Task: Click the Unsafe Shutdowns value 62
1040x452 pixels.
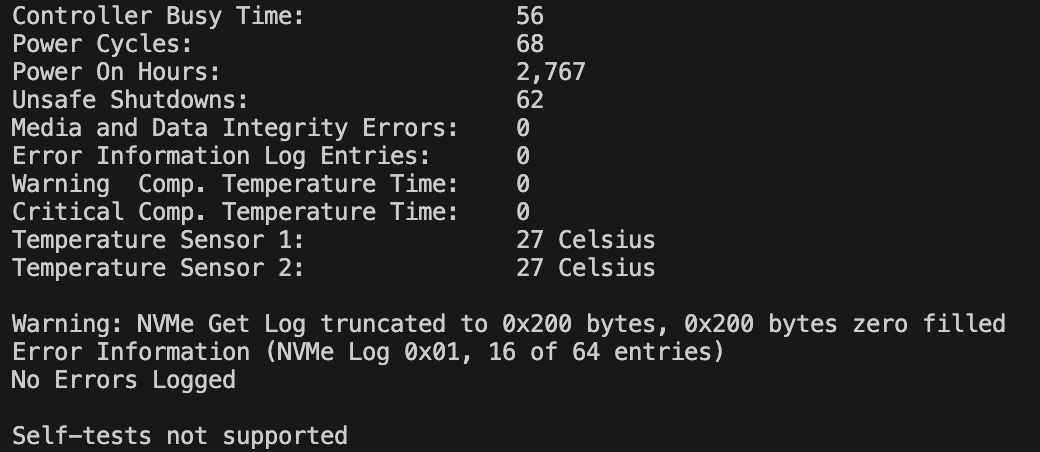Action: click(x=530, y=100)
